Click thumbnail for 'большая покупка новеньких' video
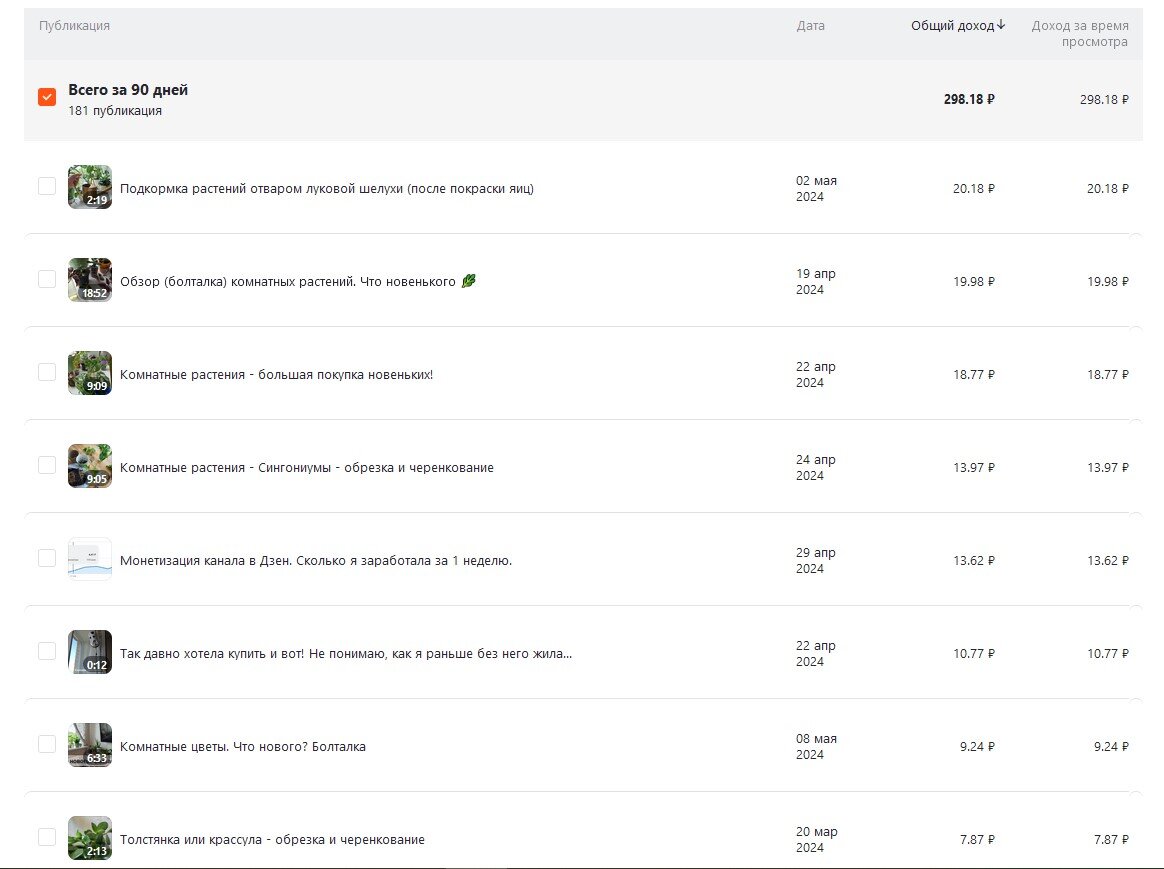 pos(90,373)
